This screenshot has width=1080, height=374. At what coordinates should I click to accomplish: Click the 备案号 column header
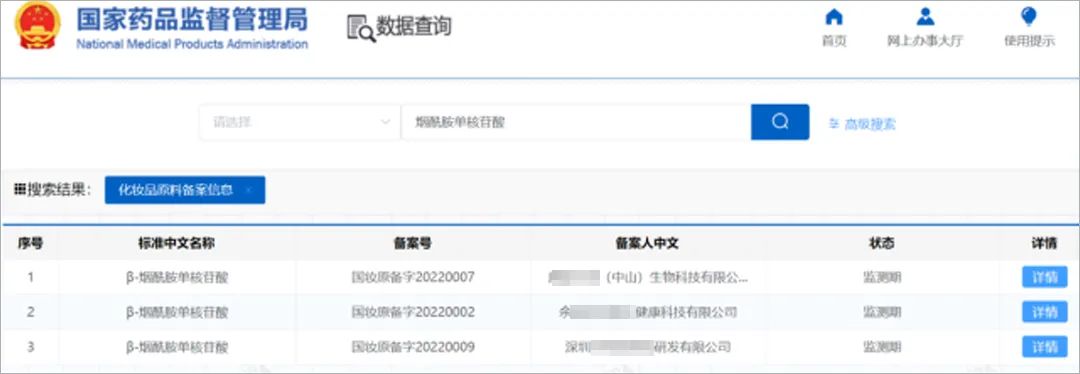pyautogui.click(x=413, y=243)
